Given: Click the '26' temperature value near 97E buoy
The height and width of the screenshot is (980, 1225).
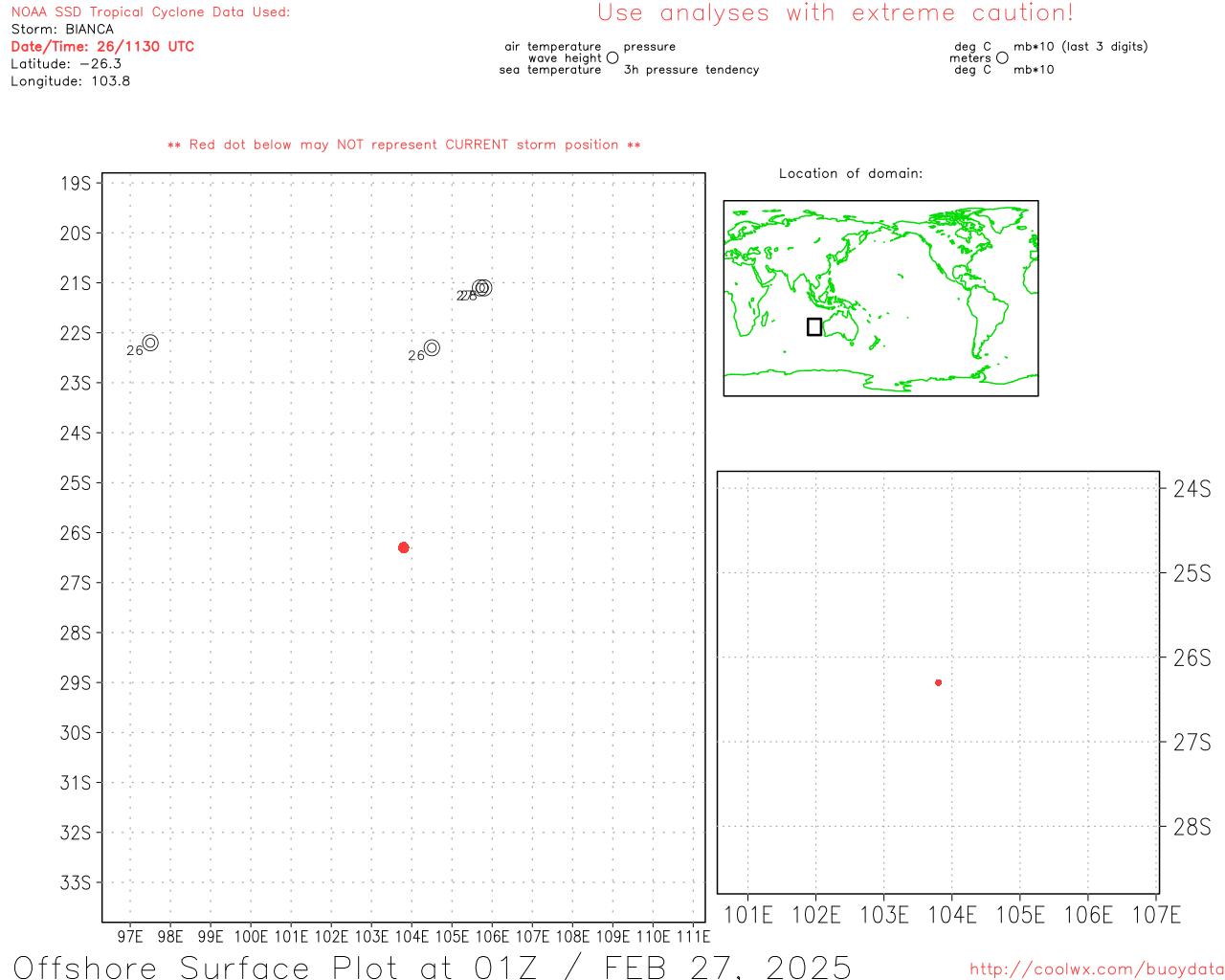Looking at the screenshot, I should tap(134, 351).
